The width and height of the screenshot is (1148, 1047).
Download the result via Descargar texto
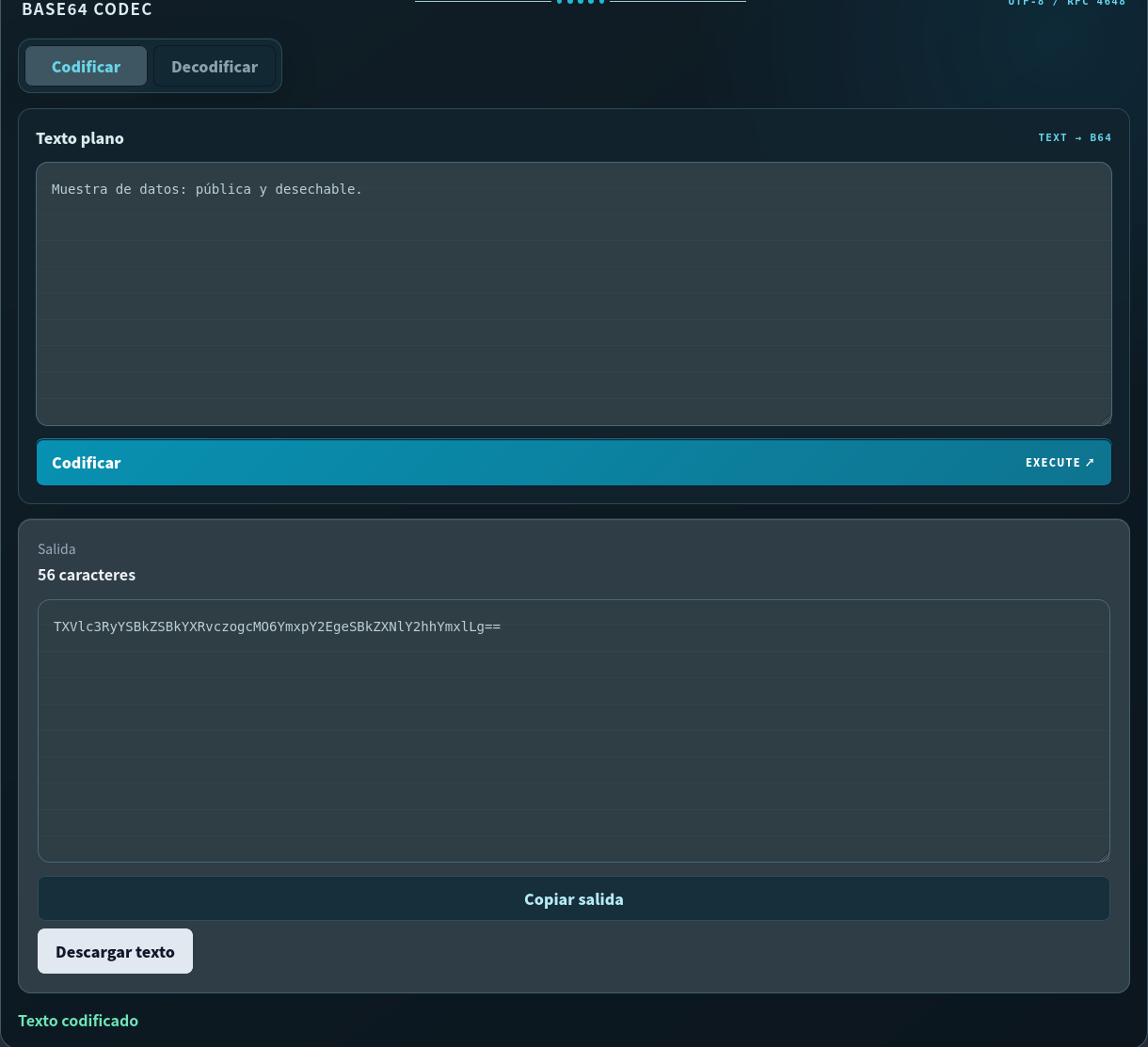click(x=115, y=951)
